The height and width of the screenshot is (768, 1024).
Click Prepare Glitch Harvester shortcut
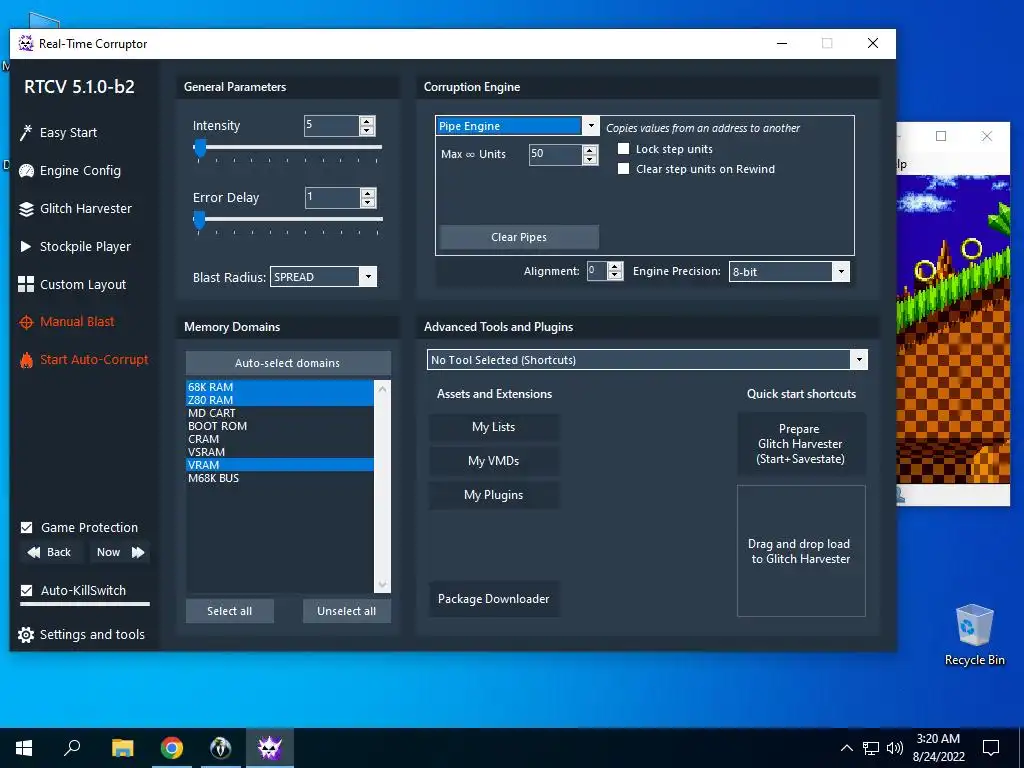(801, 444)
